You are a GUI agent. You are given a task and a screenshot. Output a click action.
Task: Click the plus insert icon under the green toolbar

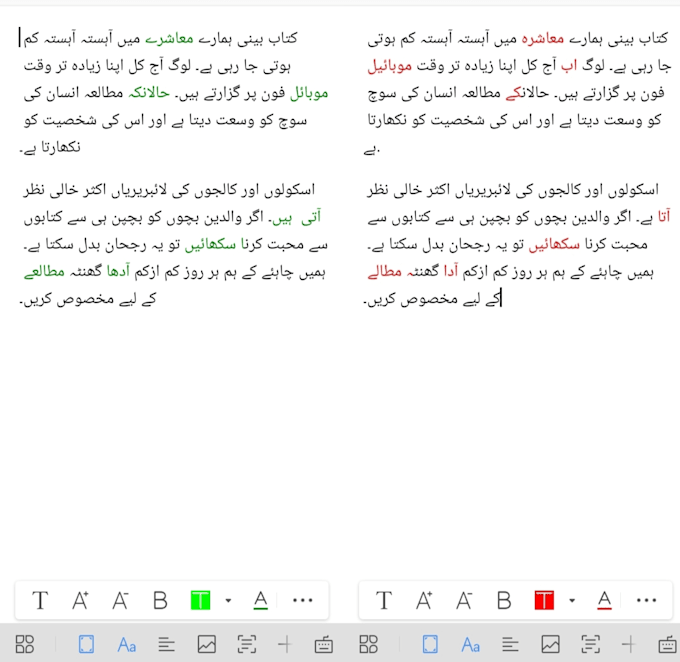click(x=285, y=644)
